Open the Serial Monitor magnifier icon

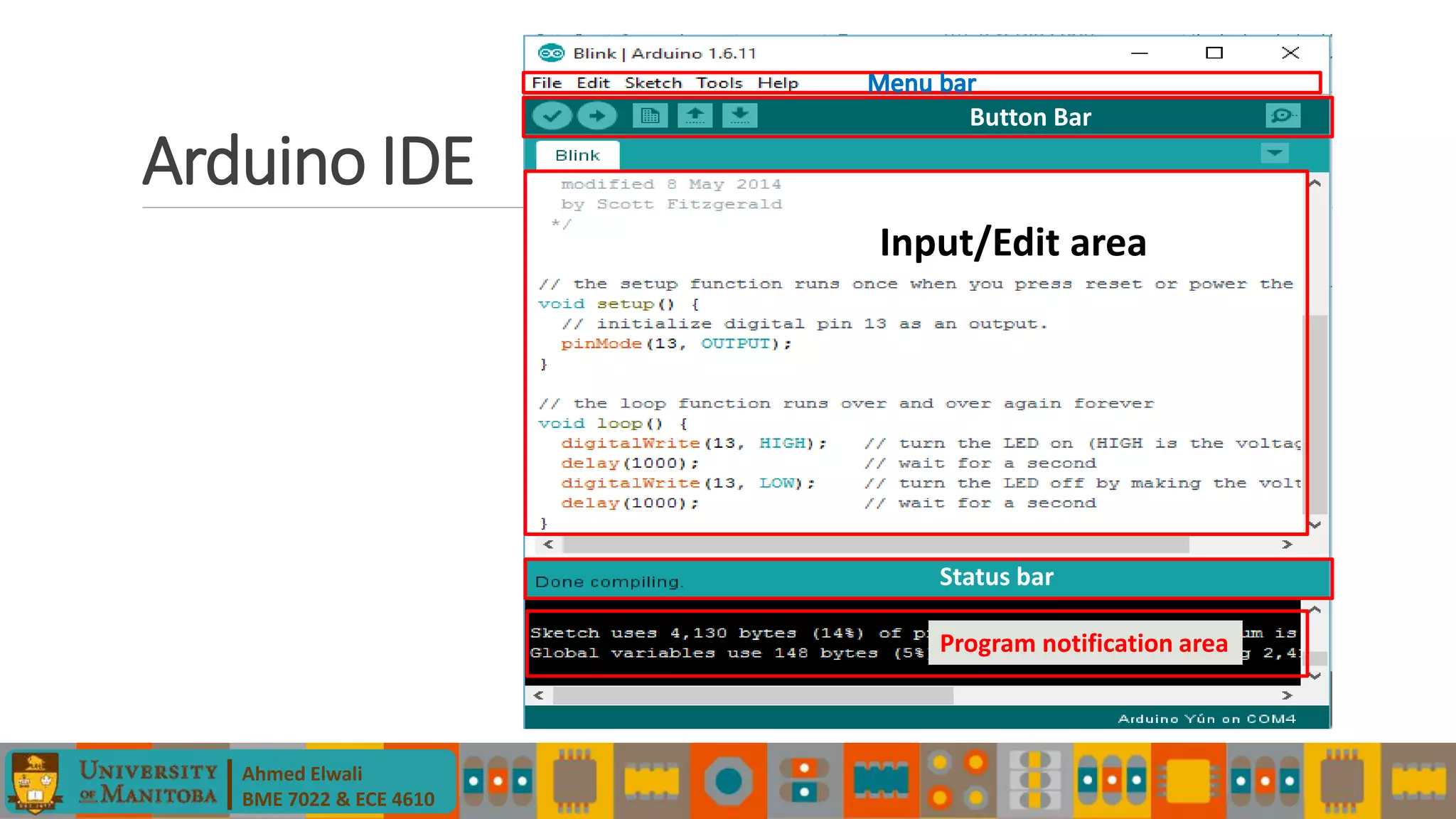pos(1283,115)
